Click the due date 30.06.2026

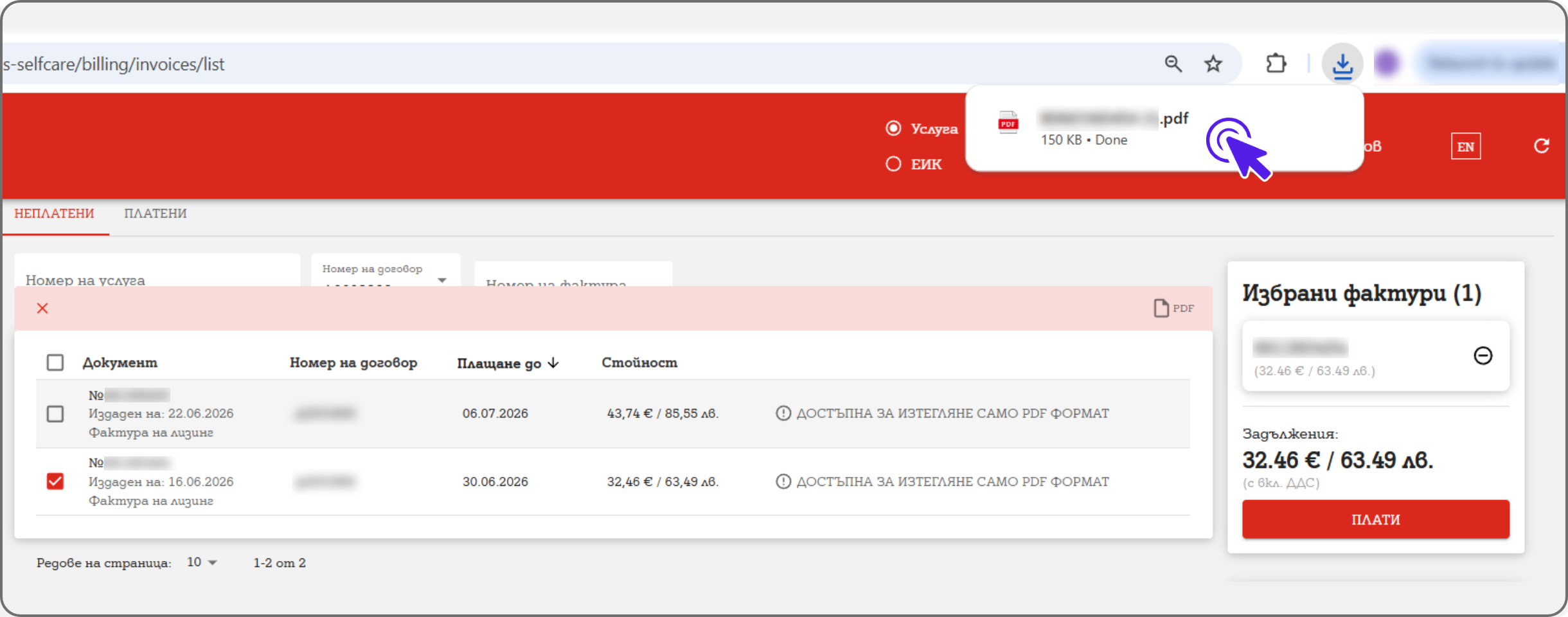[x=495, y=481]
